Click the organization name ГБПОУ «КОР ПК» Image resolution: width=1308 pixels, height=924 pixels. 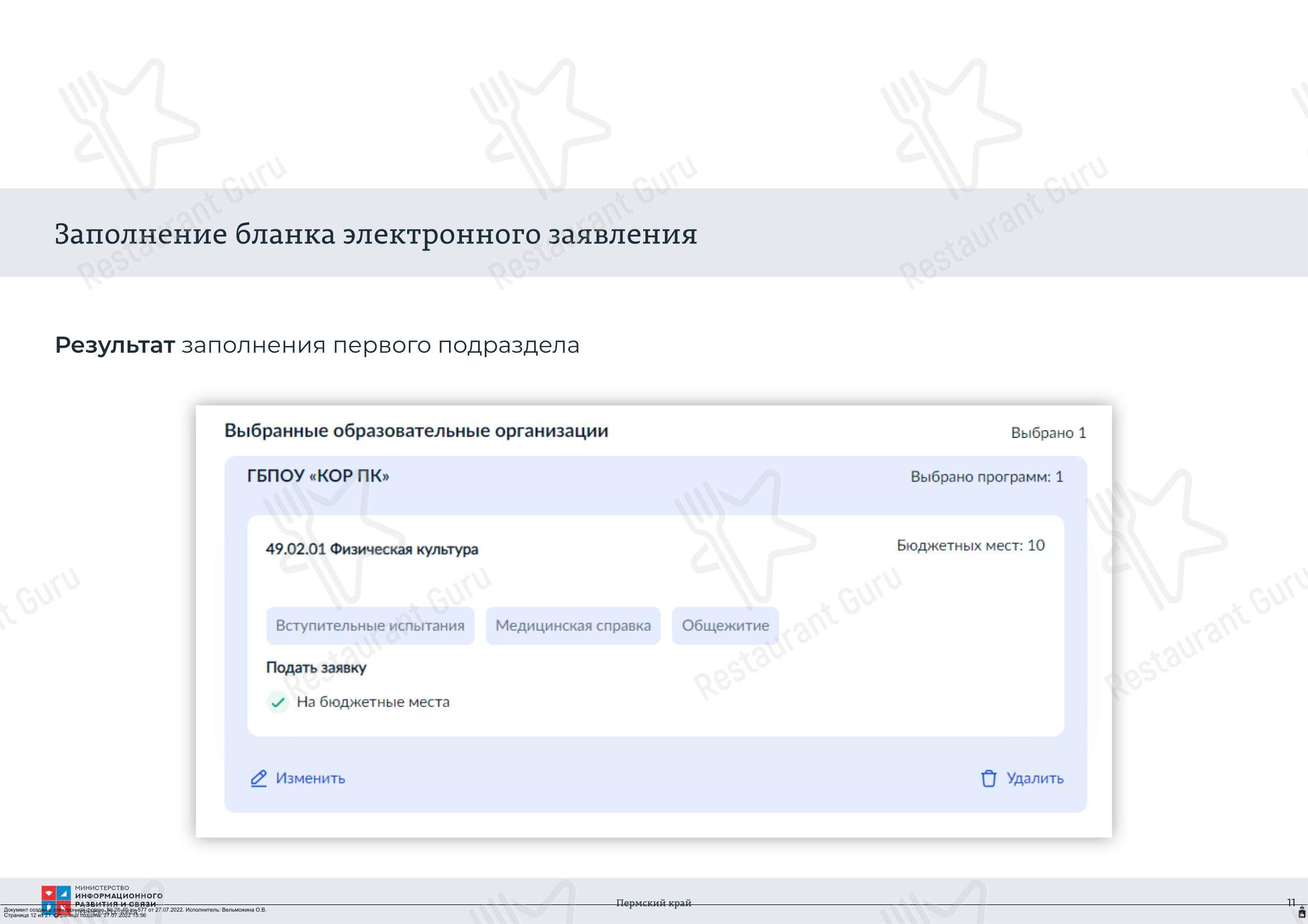pos(318,476)
